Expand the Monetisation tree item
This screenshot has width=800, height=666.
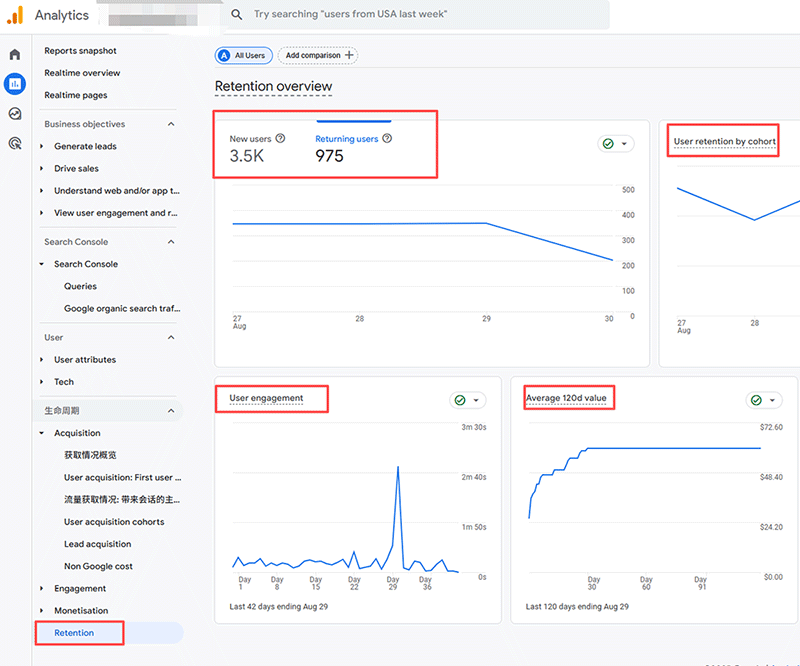pos(41,611)
